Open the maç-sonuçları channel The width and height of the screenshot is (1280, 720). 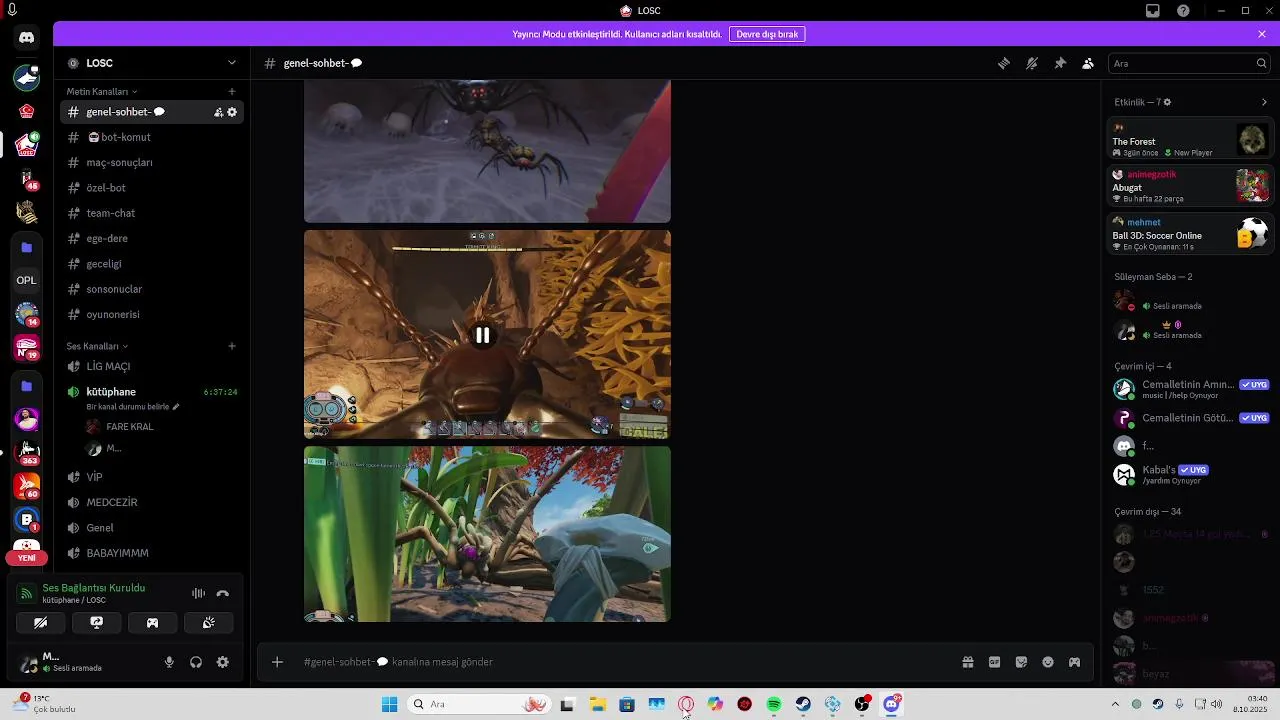pos(152,162)
